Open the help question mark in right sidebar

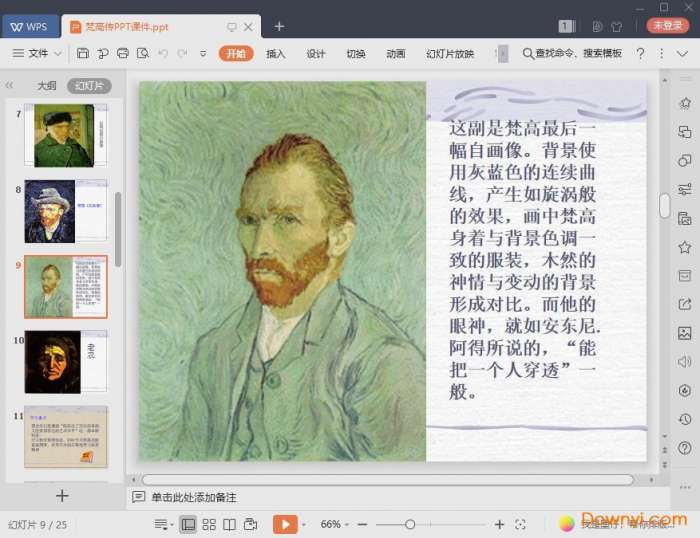684,448
